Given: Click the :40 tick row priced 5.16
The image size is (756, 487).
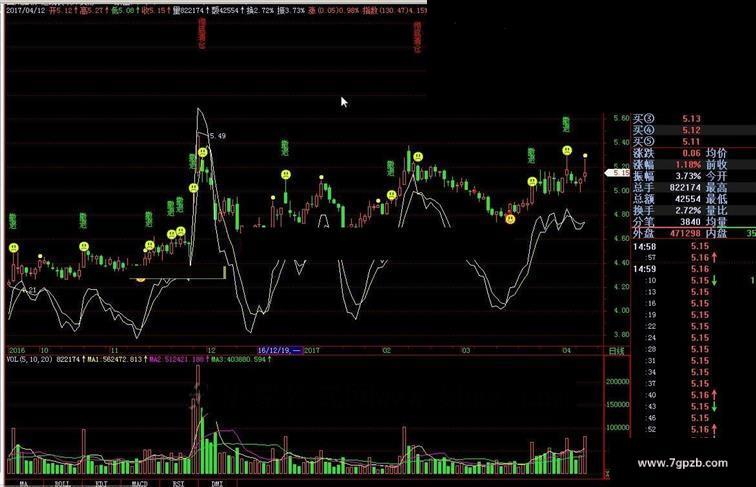Looking at the screenshot, I should (694, 395).
